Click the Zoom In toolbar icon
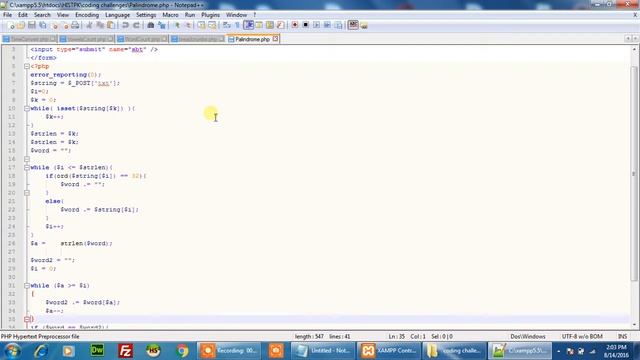This screenshot has width=640, height=360. 177,25
